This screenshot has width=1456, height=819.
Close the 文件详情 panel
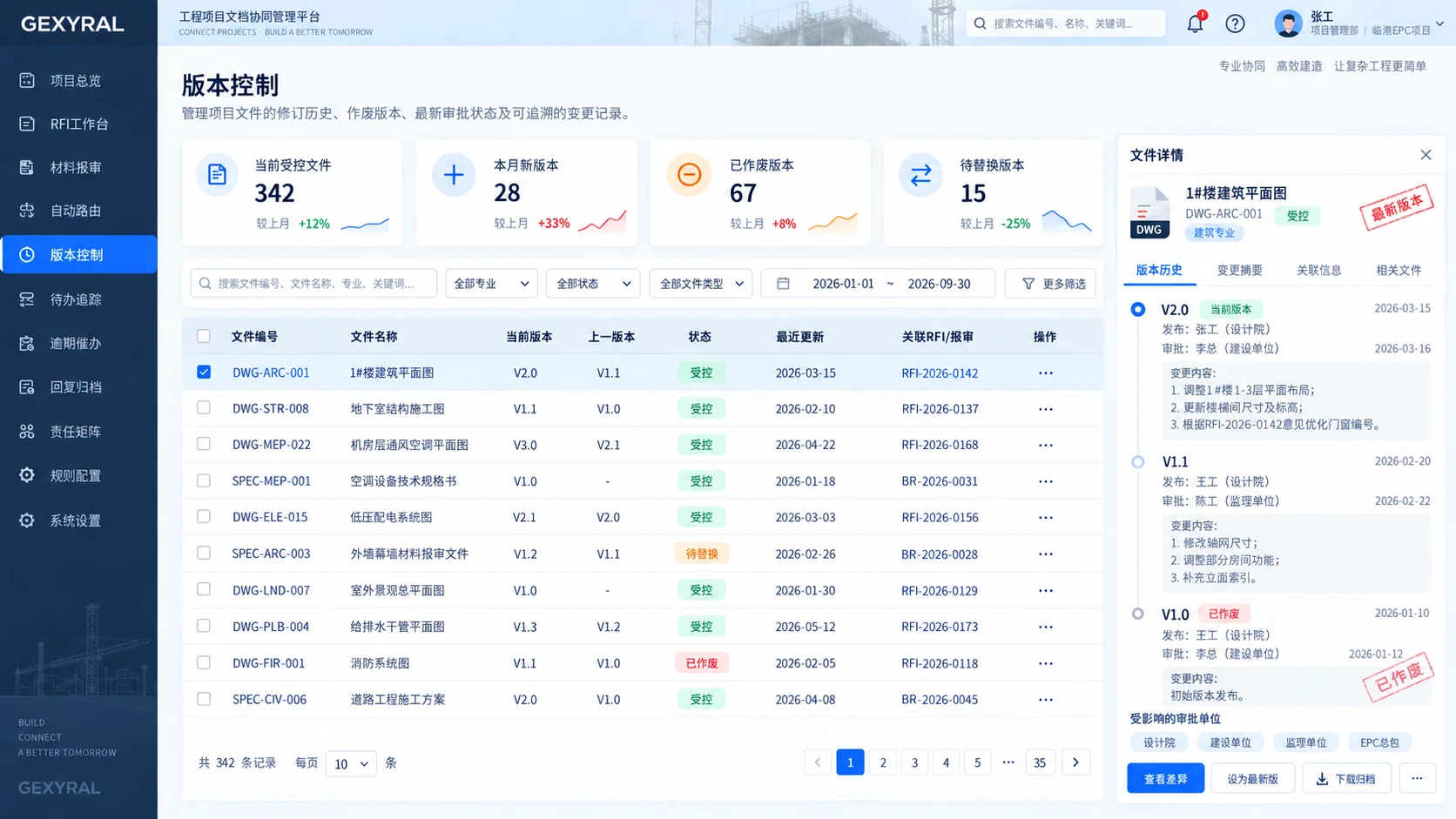pos(1426,155)
